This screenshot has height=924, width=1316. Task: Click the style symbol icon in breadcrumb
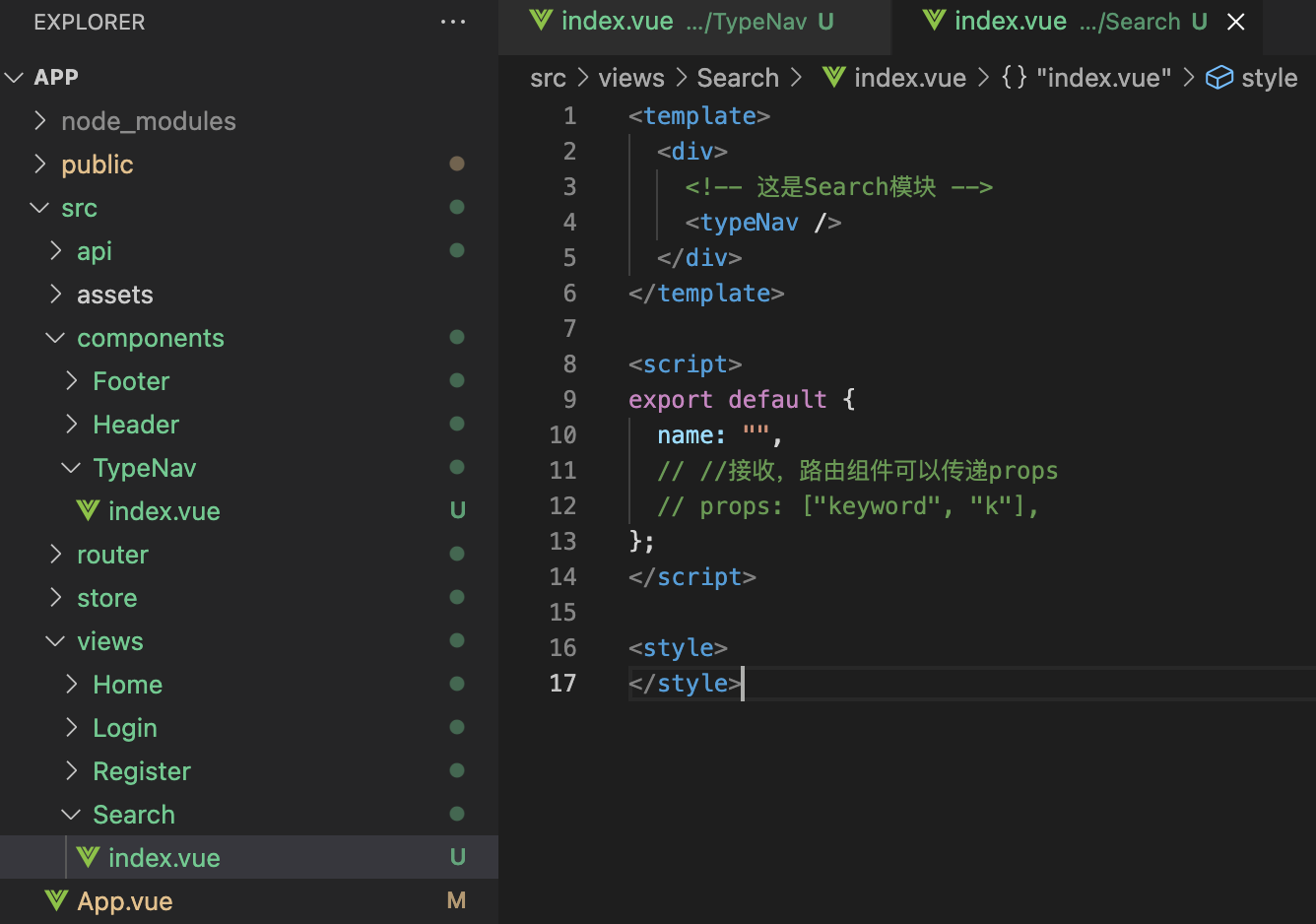pyautogui.click(x=1219, y=78)
